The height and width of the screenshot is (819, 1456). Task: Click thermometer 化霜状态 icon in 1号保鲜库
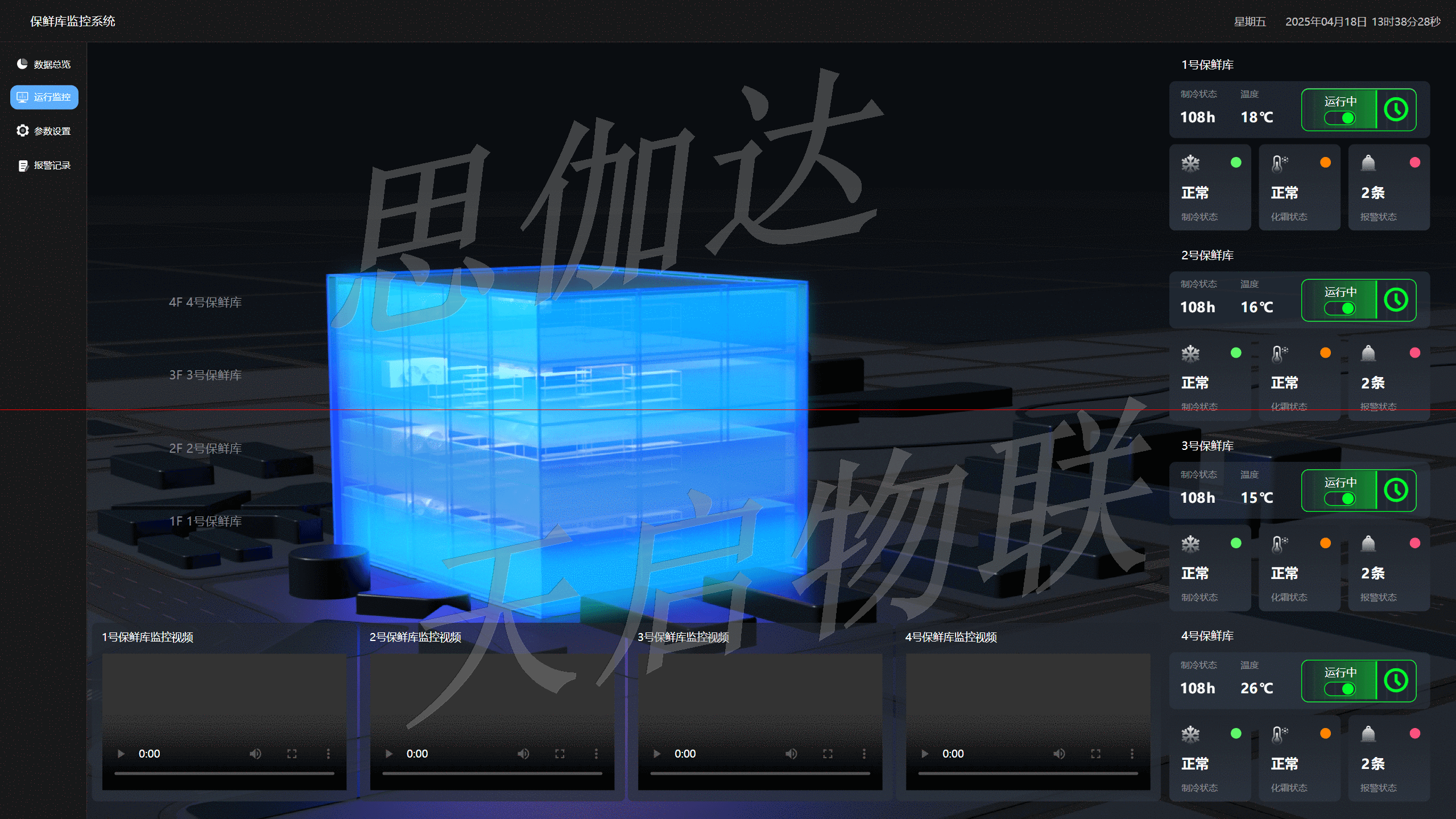tap(1280, 163)
